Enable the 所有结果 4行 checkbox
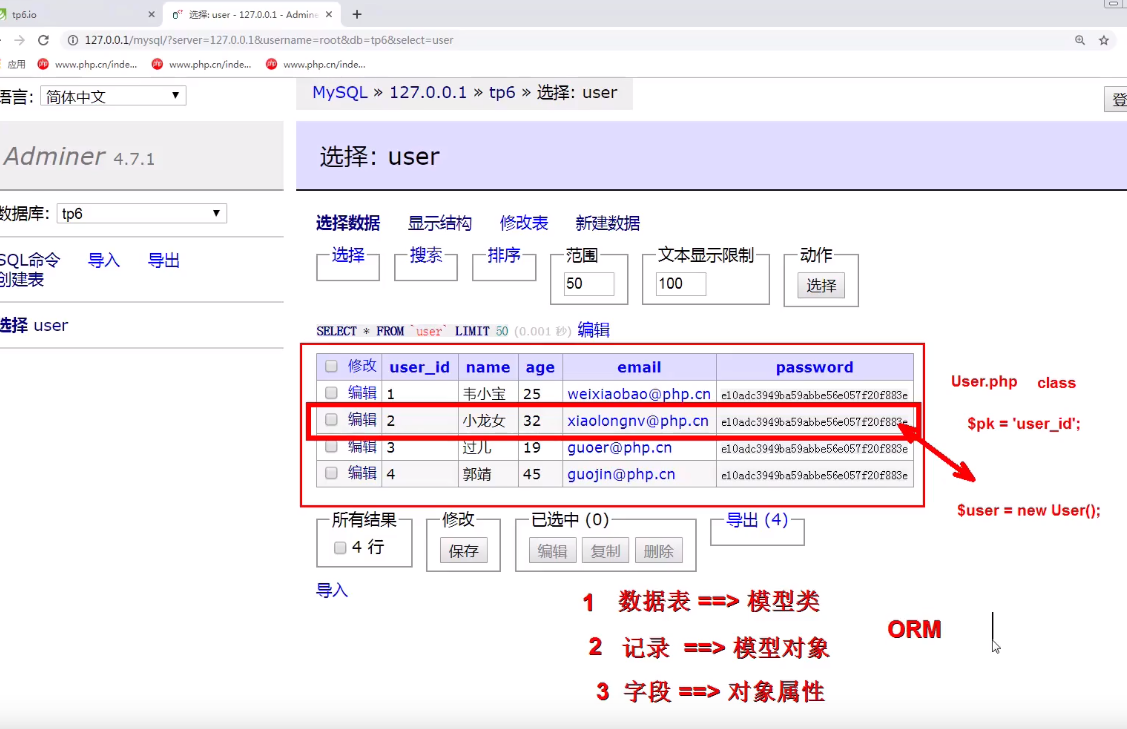Screen dimensions: 1127x729 point(339,545)
